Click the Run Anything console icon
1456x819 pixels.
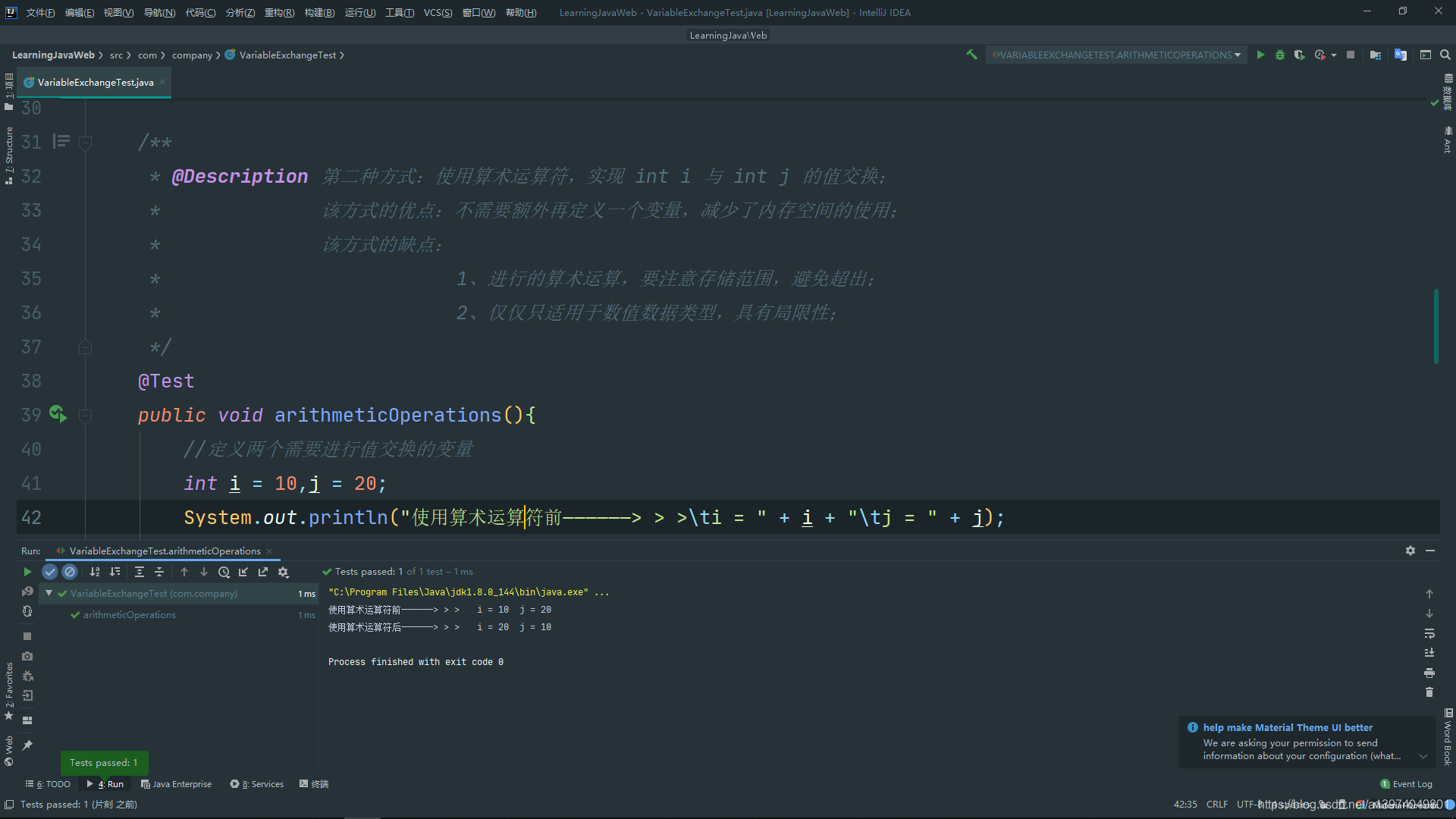(x=1426, y=55)
